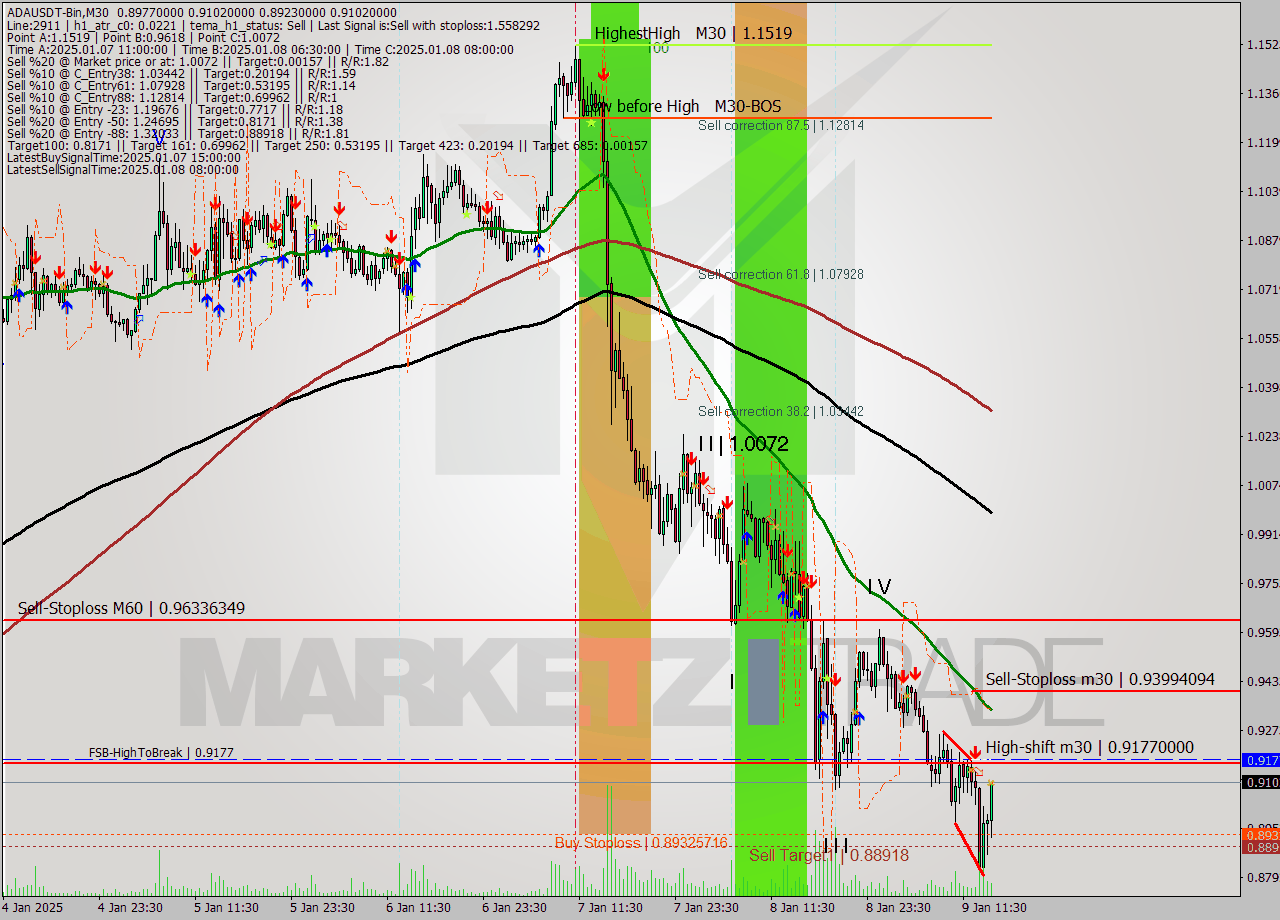
Task: Click the blue 0.917 price tag on the axis
Action: (1260, 760)
